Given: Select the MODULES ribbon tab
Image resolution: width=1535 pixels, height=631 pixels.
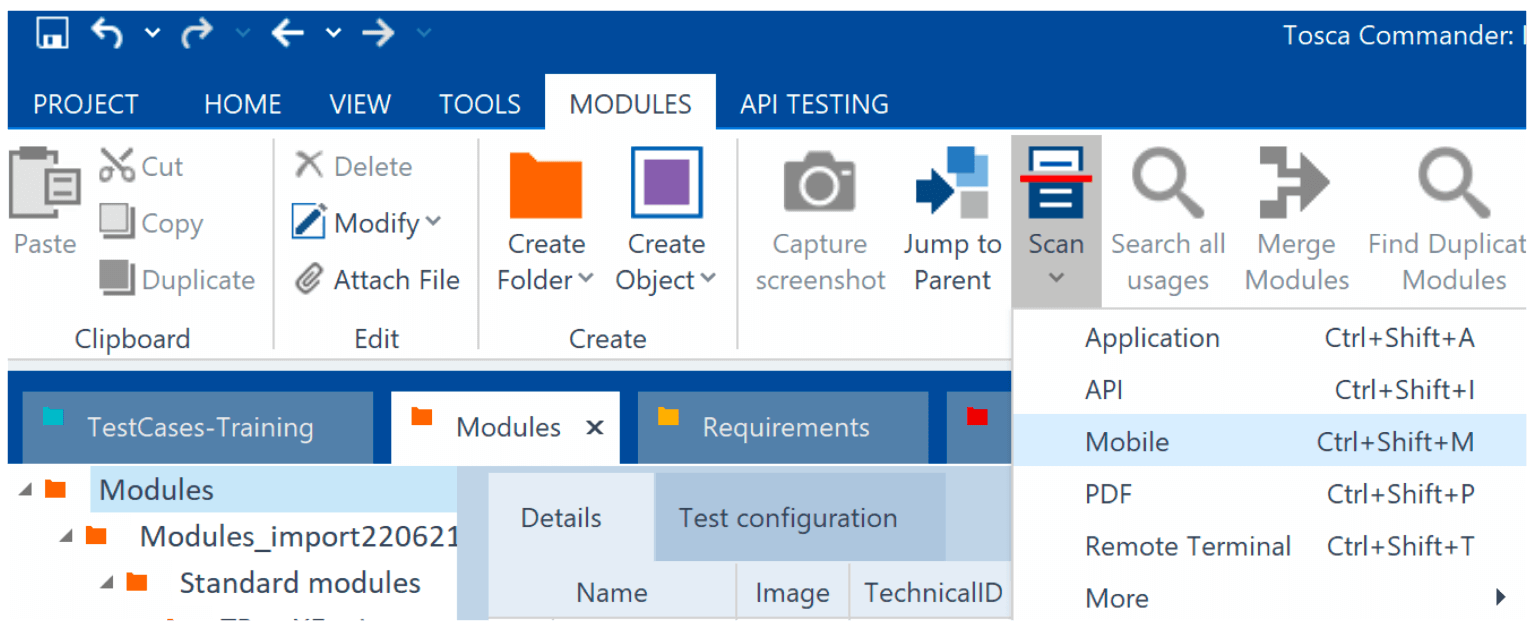Looking at the screenshot, I should coord(631,104).
